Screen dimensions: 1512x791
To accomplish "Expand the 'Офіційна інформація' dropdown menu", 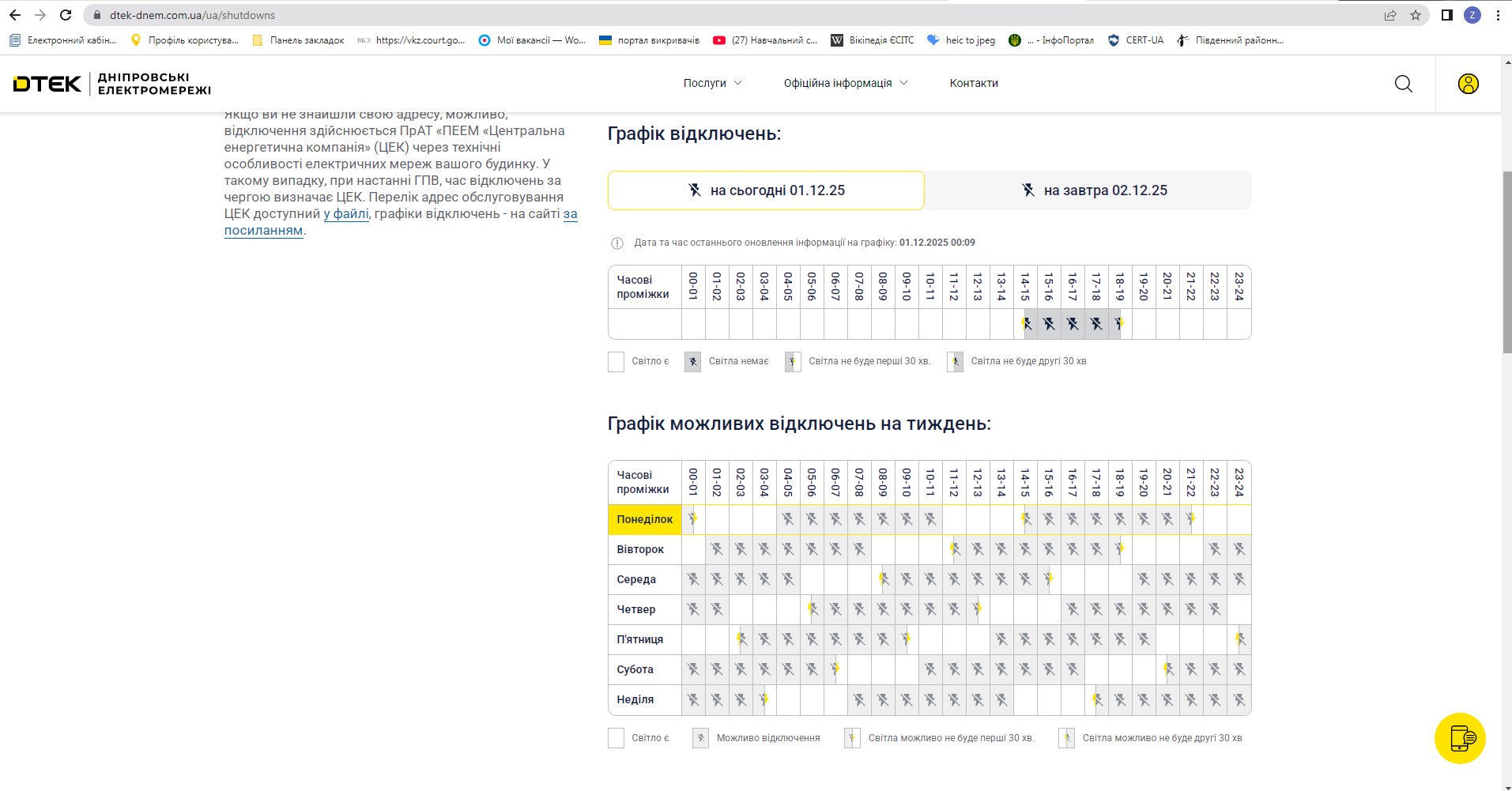I will pos(845,83).
